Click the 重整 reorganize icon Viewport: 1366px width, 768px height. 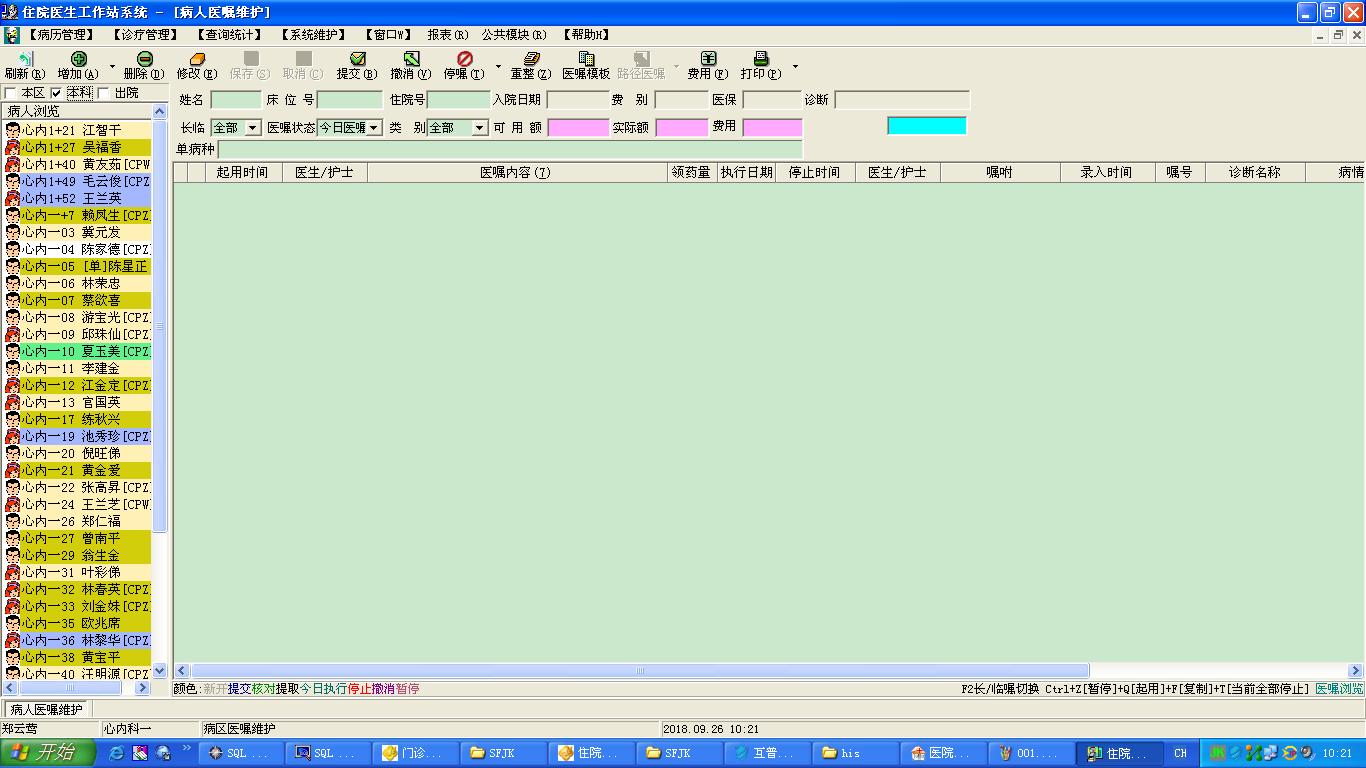pos(531,59)
